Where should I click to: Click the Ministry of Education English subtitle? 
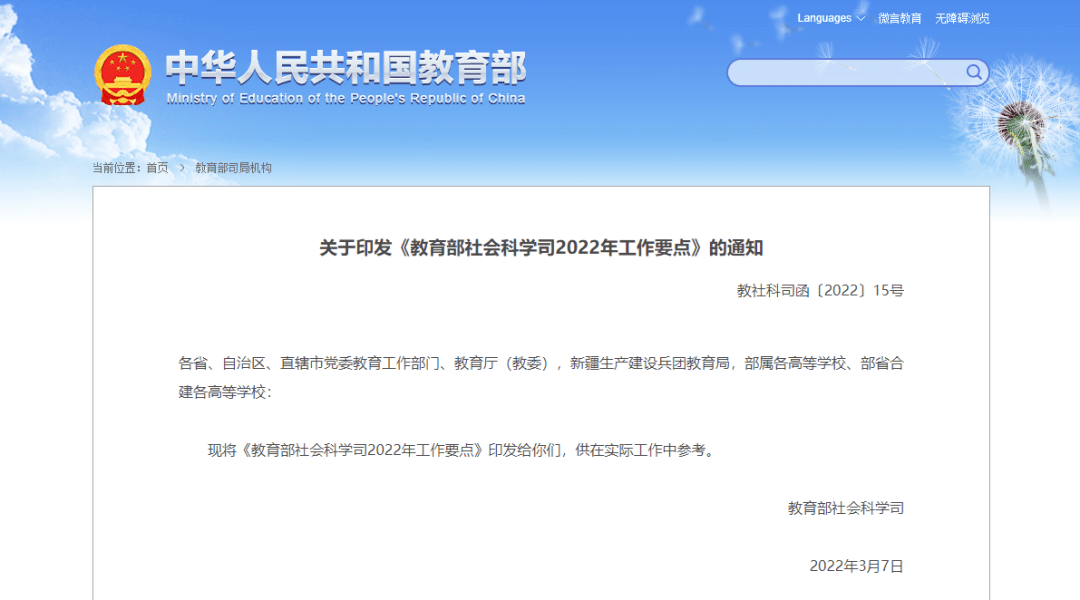346,99
